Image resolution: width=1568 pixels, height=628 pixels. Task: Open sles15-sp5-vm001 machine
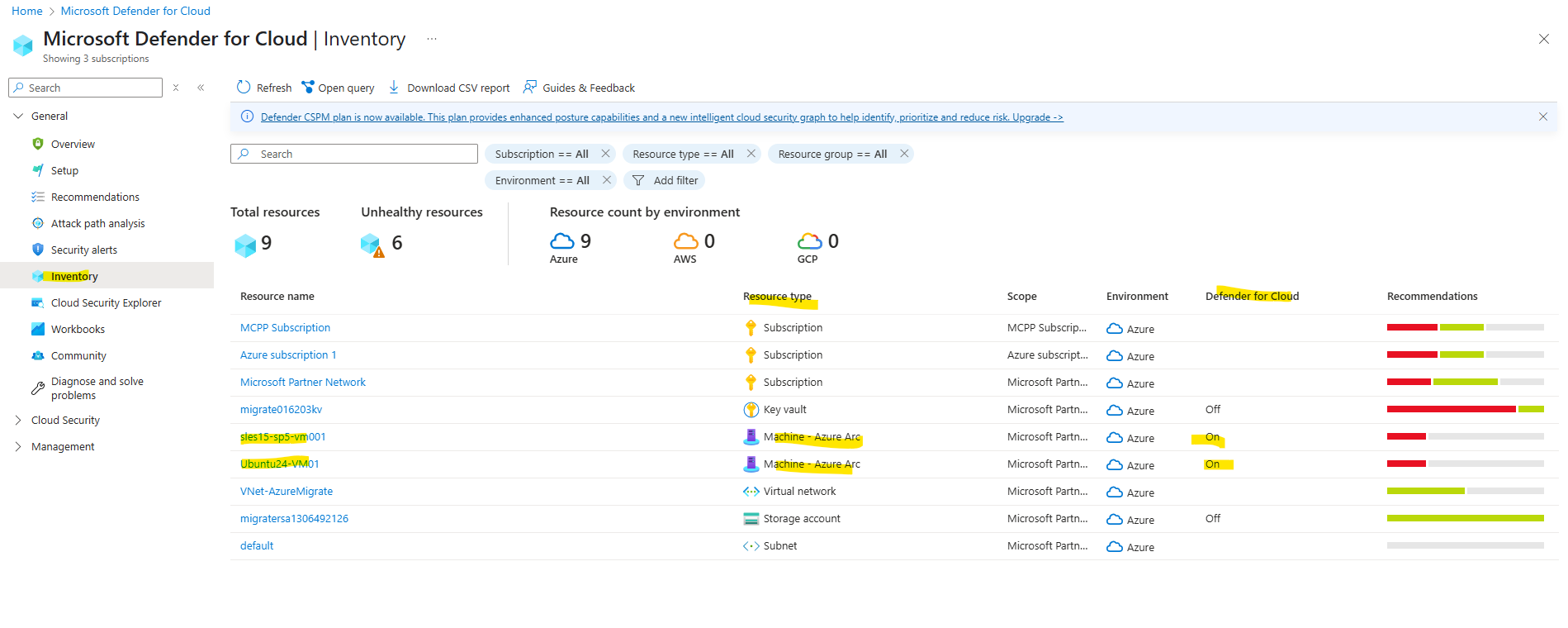coord(283,436)
